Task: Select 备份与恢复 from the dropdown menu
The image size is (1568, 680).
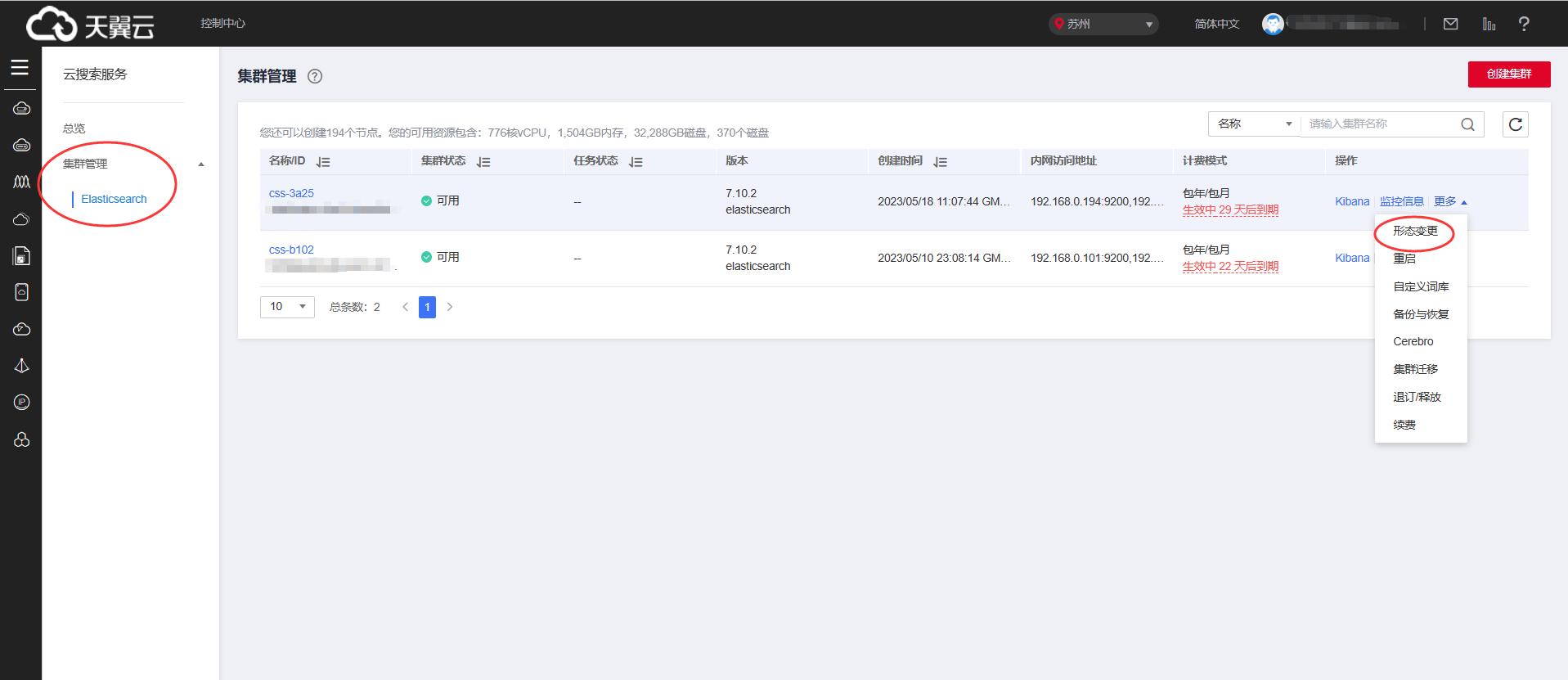Action: 1421,314
